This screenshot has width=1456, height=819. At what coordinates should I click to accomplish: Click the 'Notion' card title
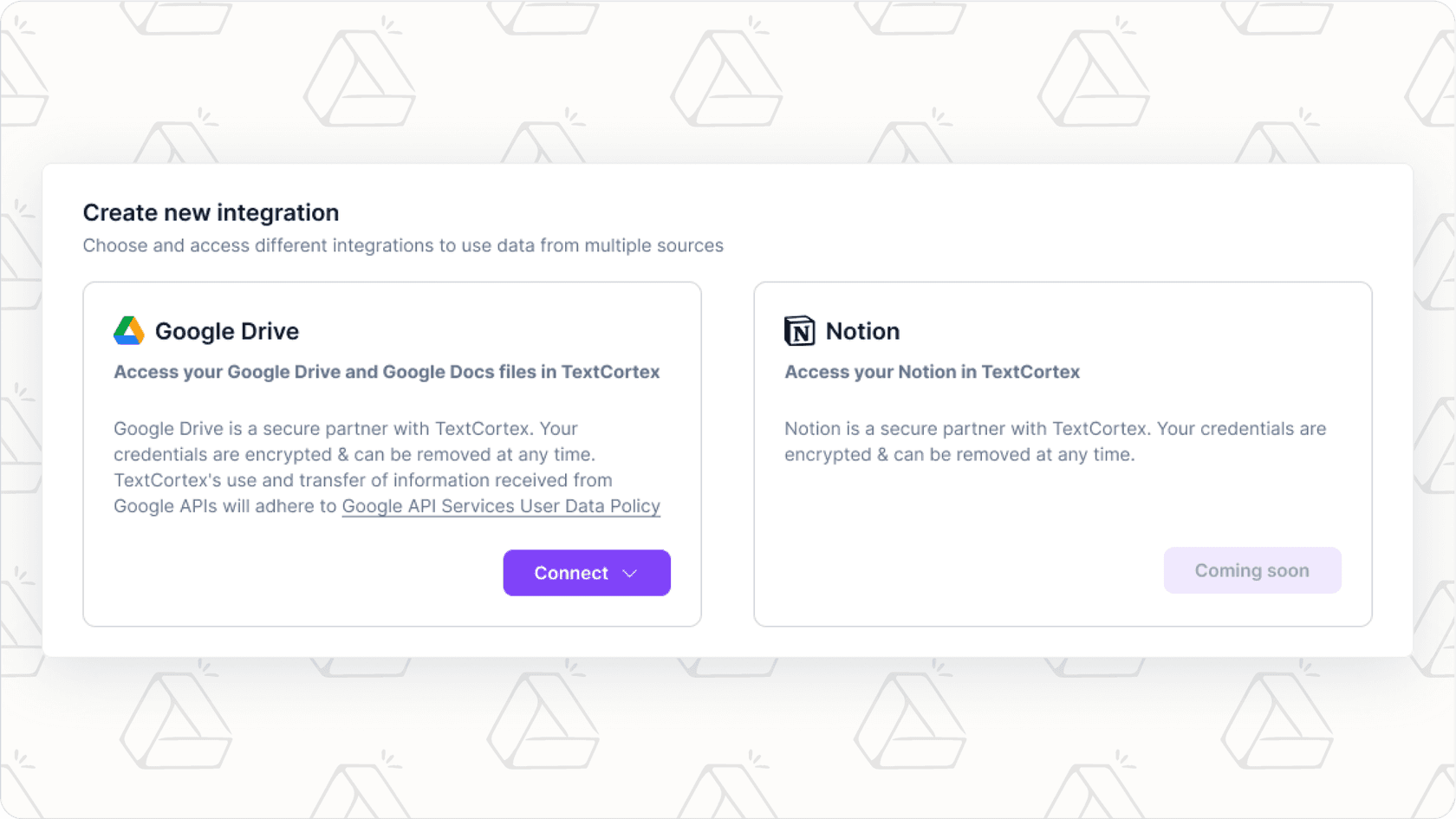(862, 331)
